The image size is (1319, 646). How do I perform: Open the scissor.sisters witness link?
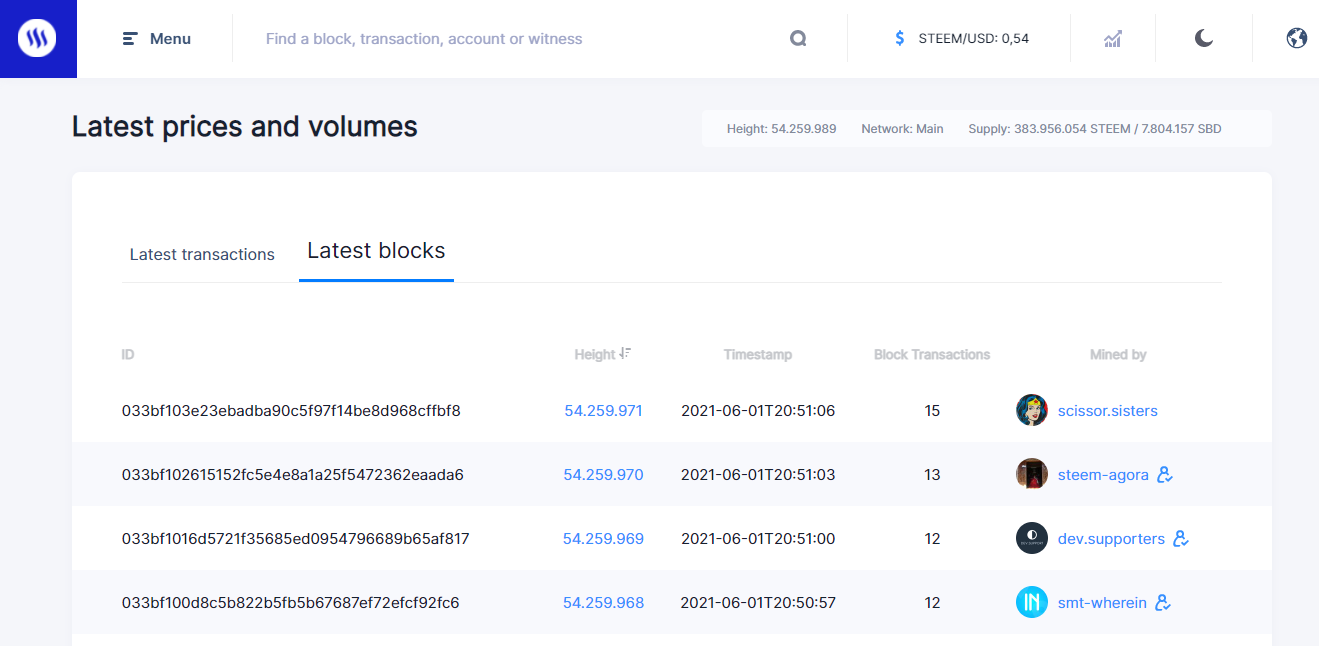pyautogui.click(x=1107, y=411)
